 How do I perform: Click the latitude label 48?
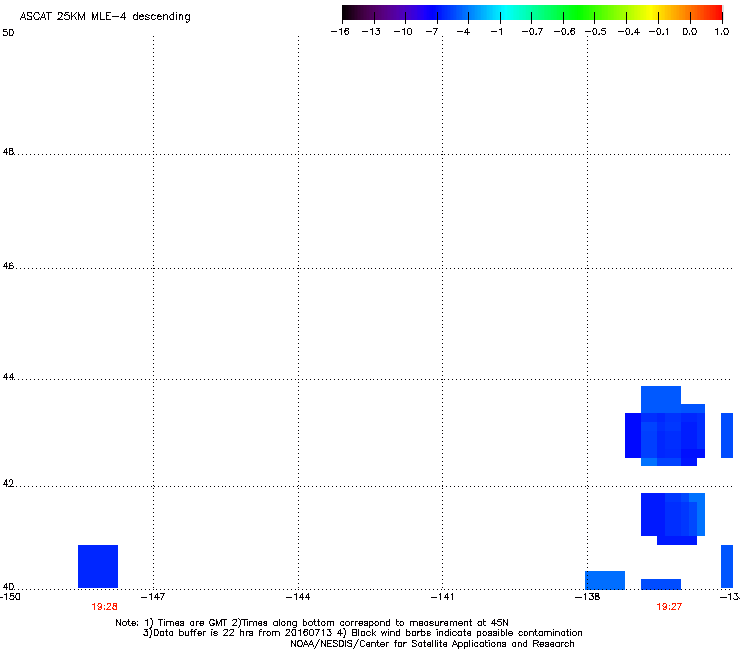click(x=8, y=152)
